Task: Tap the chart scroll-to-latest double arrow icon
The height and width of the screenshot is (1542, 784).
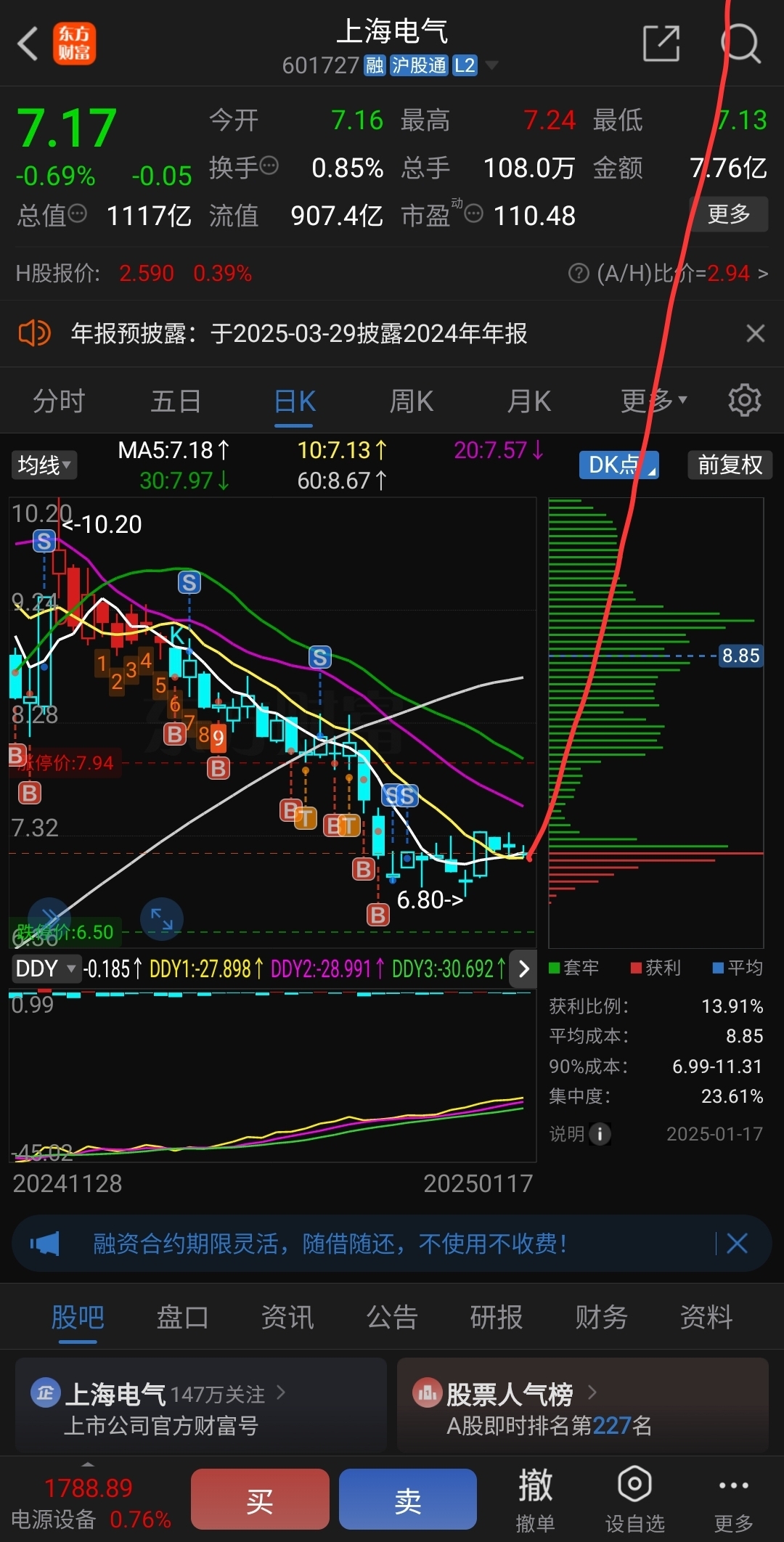Action: (49, 917)
